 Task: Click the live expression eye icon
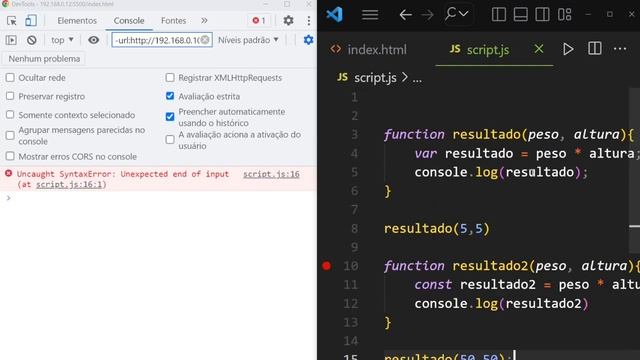coord(93,40)
